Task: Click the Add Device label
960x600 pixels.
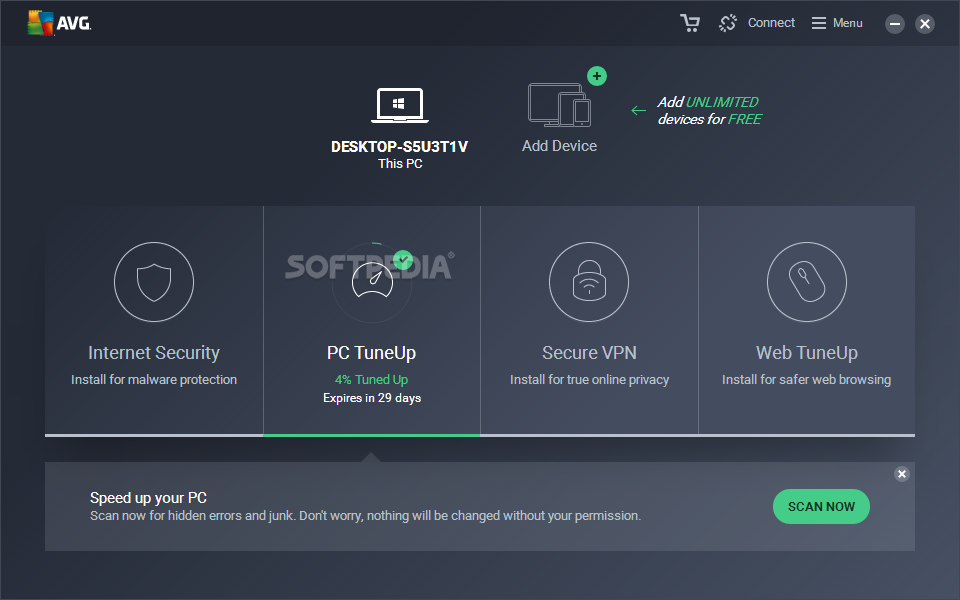Action: (x=559, y=146)
